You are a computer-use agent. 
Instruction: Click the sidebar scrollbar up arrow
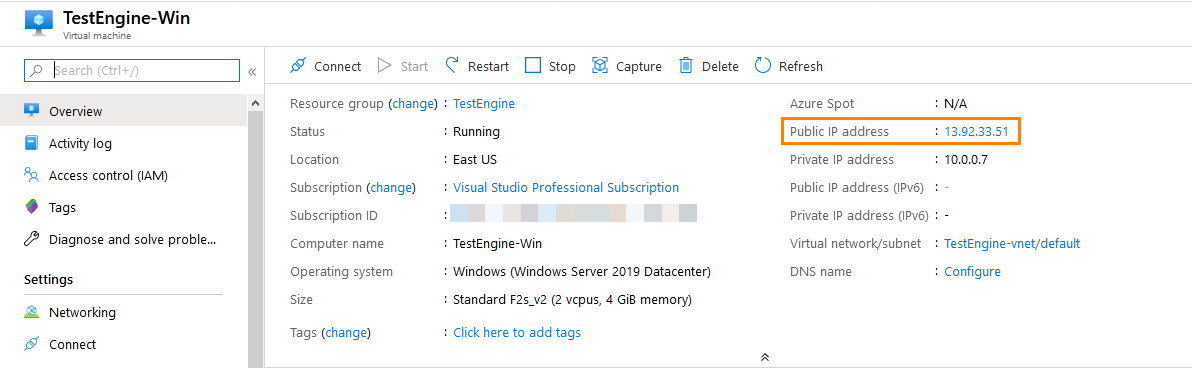[255, 103]
